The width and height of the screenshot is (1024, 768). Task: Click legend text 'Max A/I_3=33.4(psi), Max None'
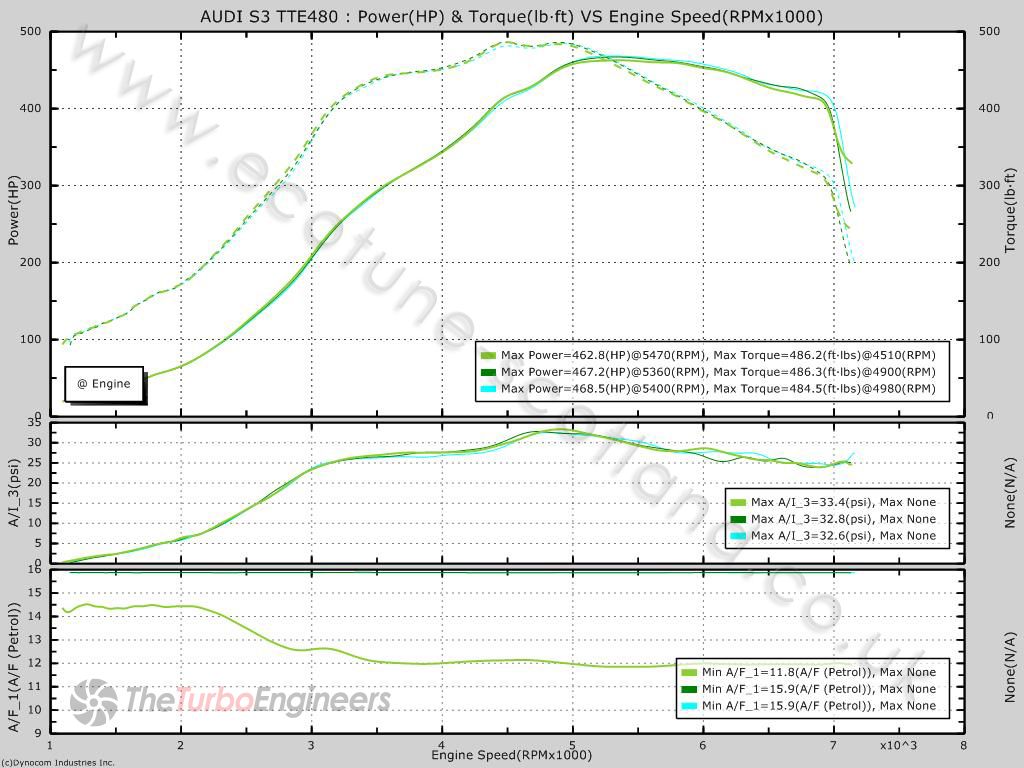pos(843,502)
